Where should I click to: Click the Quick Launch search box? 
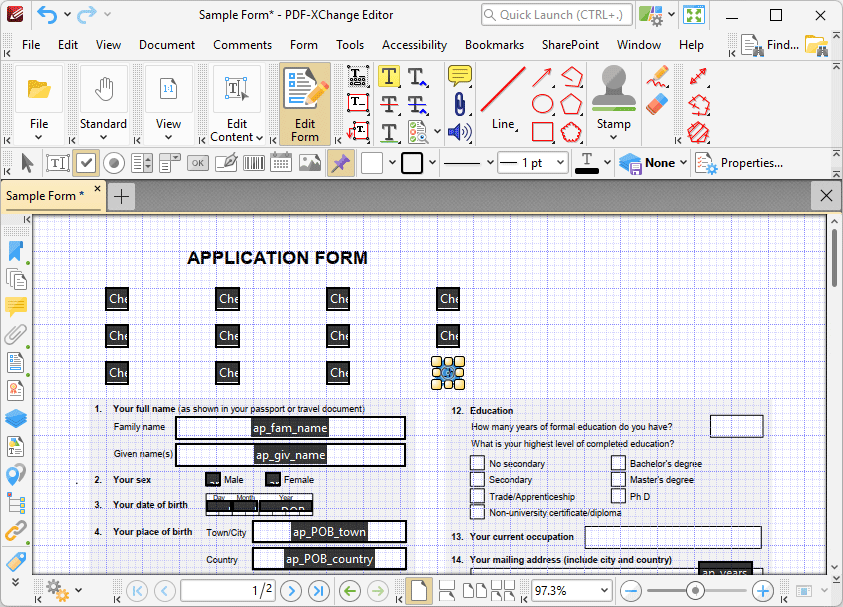coord(556,15)
